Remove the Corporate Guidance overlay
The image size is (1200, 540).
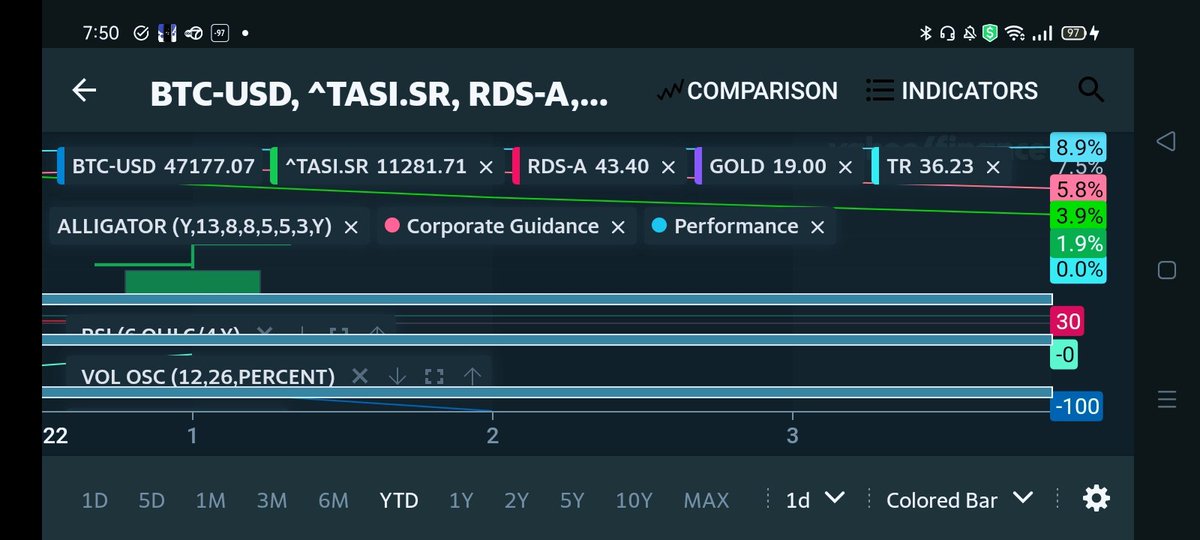coord(618,227)
